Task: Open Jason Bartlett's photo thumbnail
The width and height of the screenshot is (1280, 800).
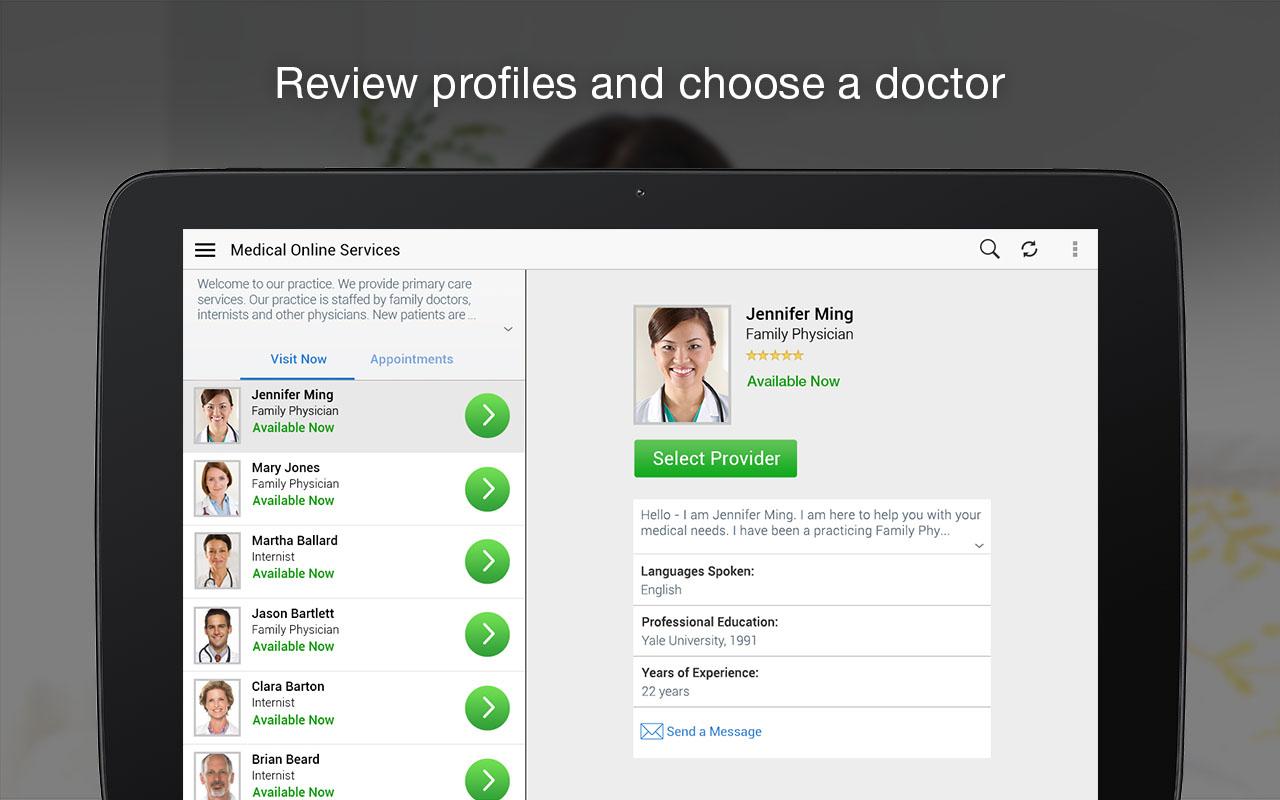Action: 217,634
